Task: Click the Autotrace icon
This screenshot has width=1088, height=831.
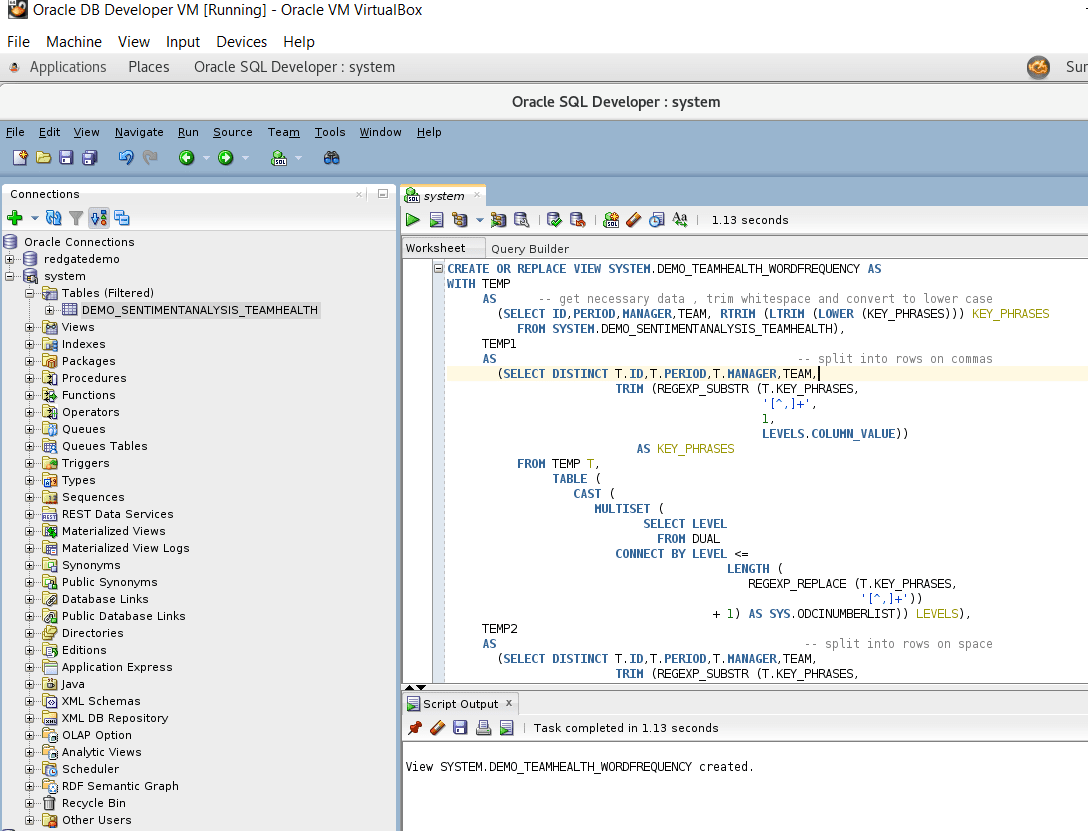Action: click(498, 220)
